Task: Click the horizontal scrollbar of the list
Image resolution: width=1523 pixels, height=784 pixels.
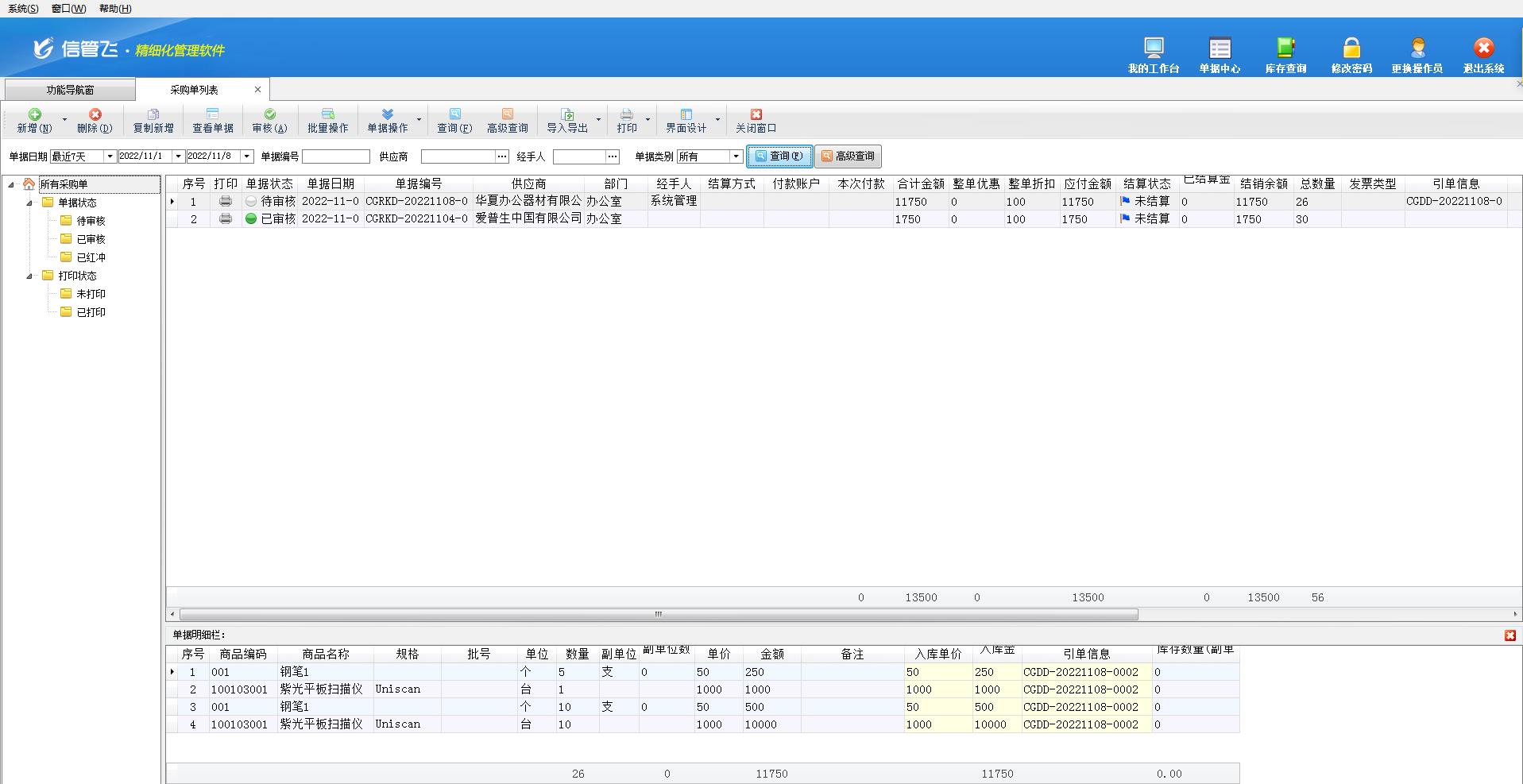Action: pyautogui.click(x=658, y=614)
